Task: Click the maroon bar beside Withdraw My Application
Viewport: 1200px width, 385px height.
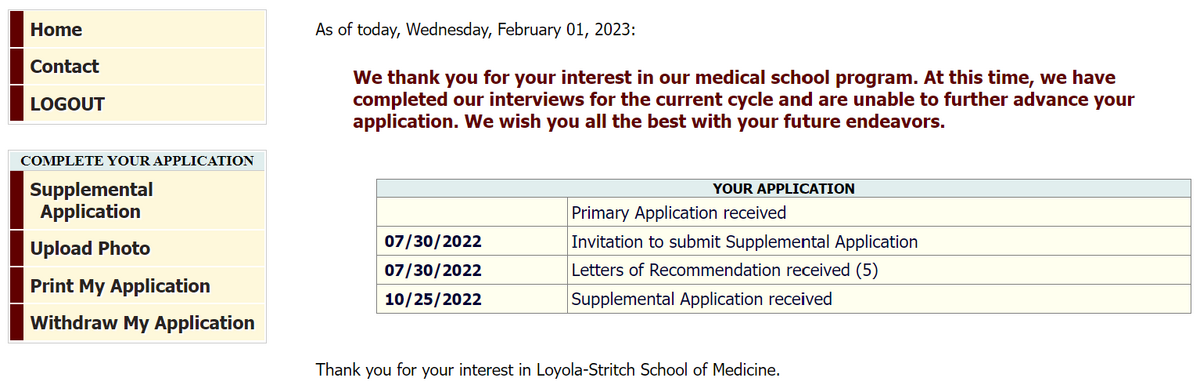Action: tap(16, 323)
